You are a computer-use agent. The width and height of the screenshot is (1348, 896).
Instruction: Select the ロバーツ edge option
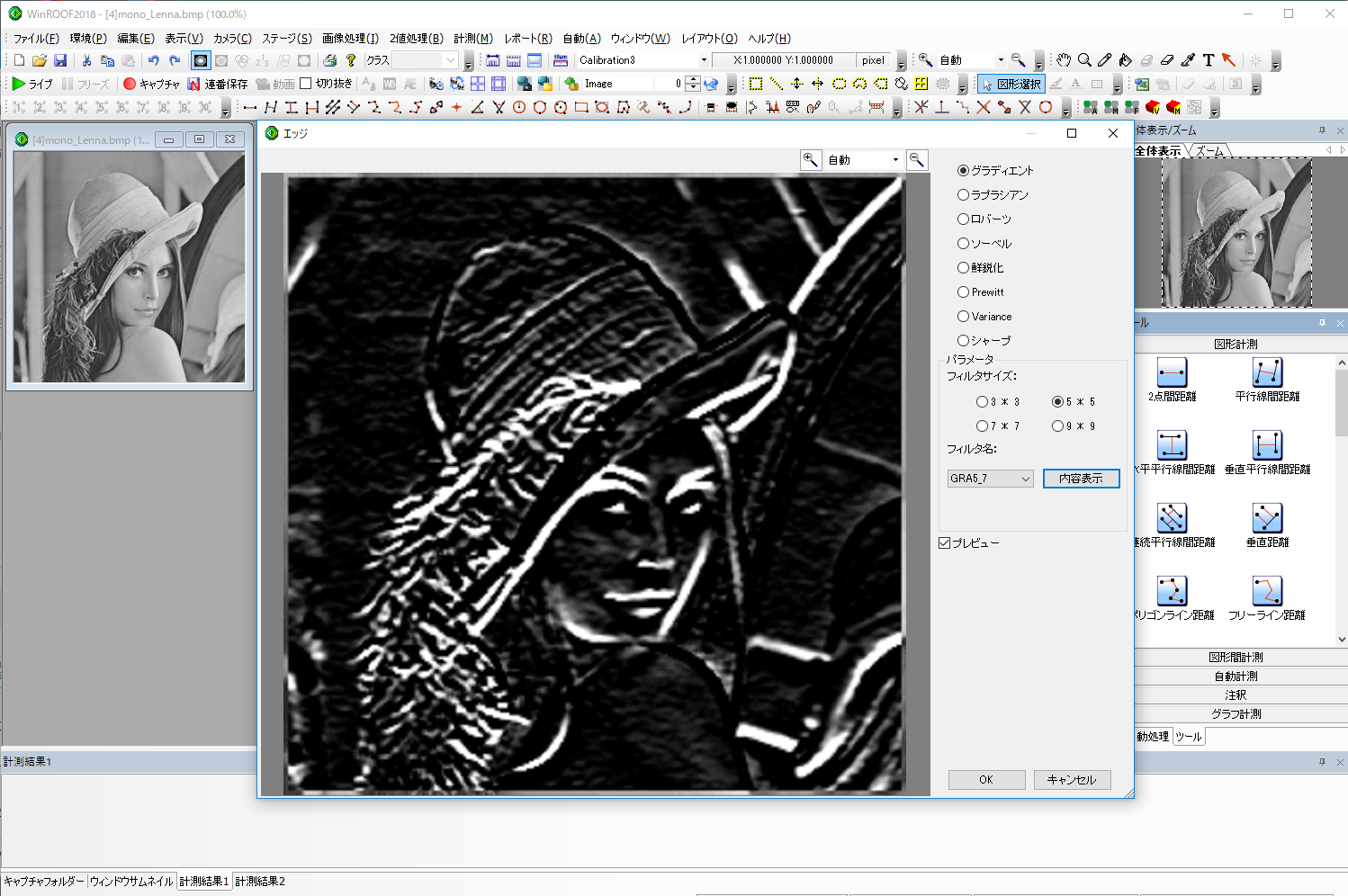[x=963, y=219]
